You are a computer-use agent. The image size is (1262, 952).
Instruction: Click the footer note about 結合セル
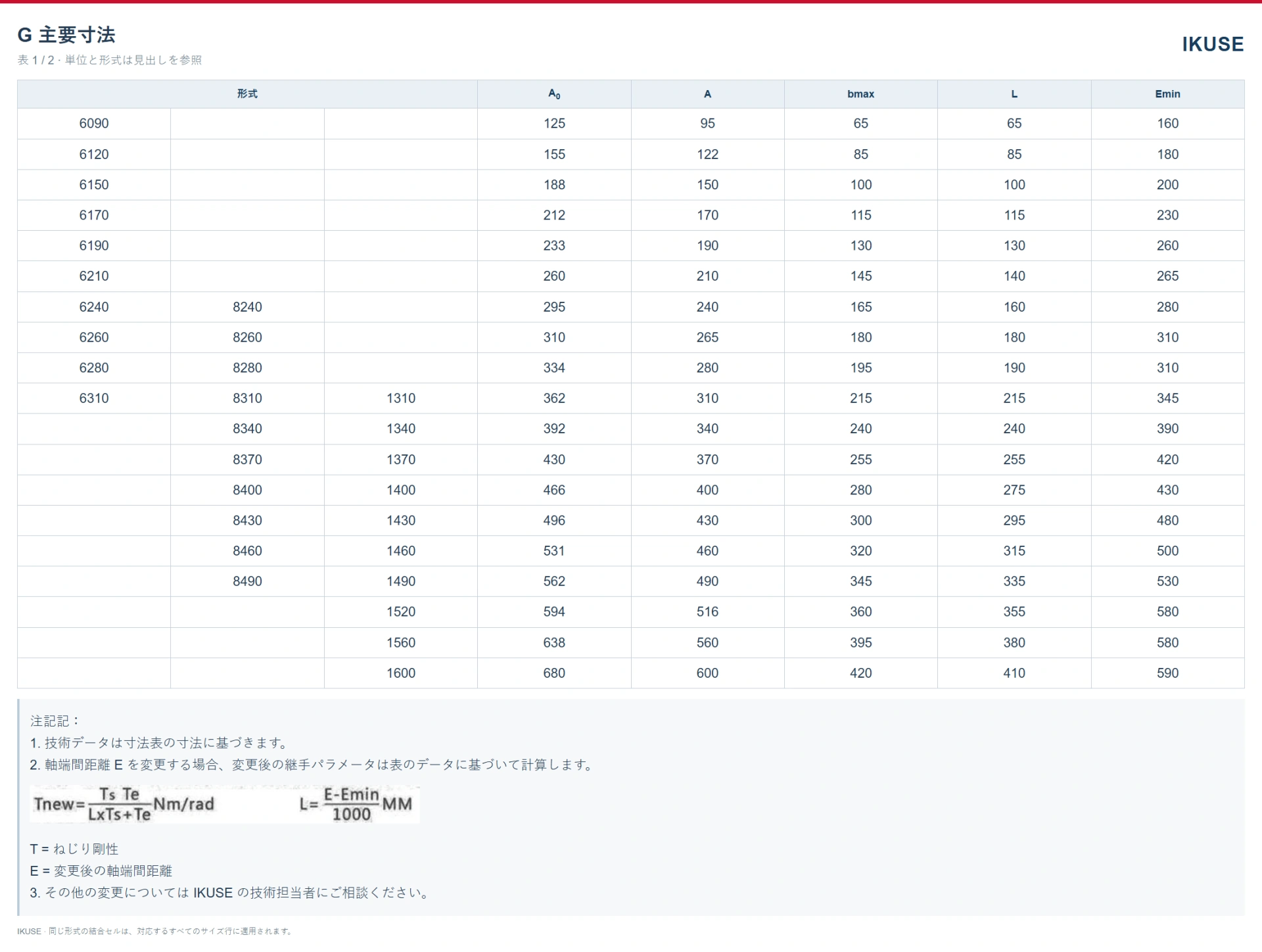pyautogui.click(x=154, y=931)
